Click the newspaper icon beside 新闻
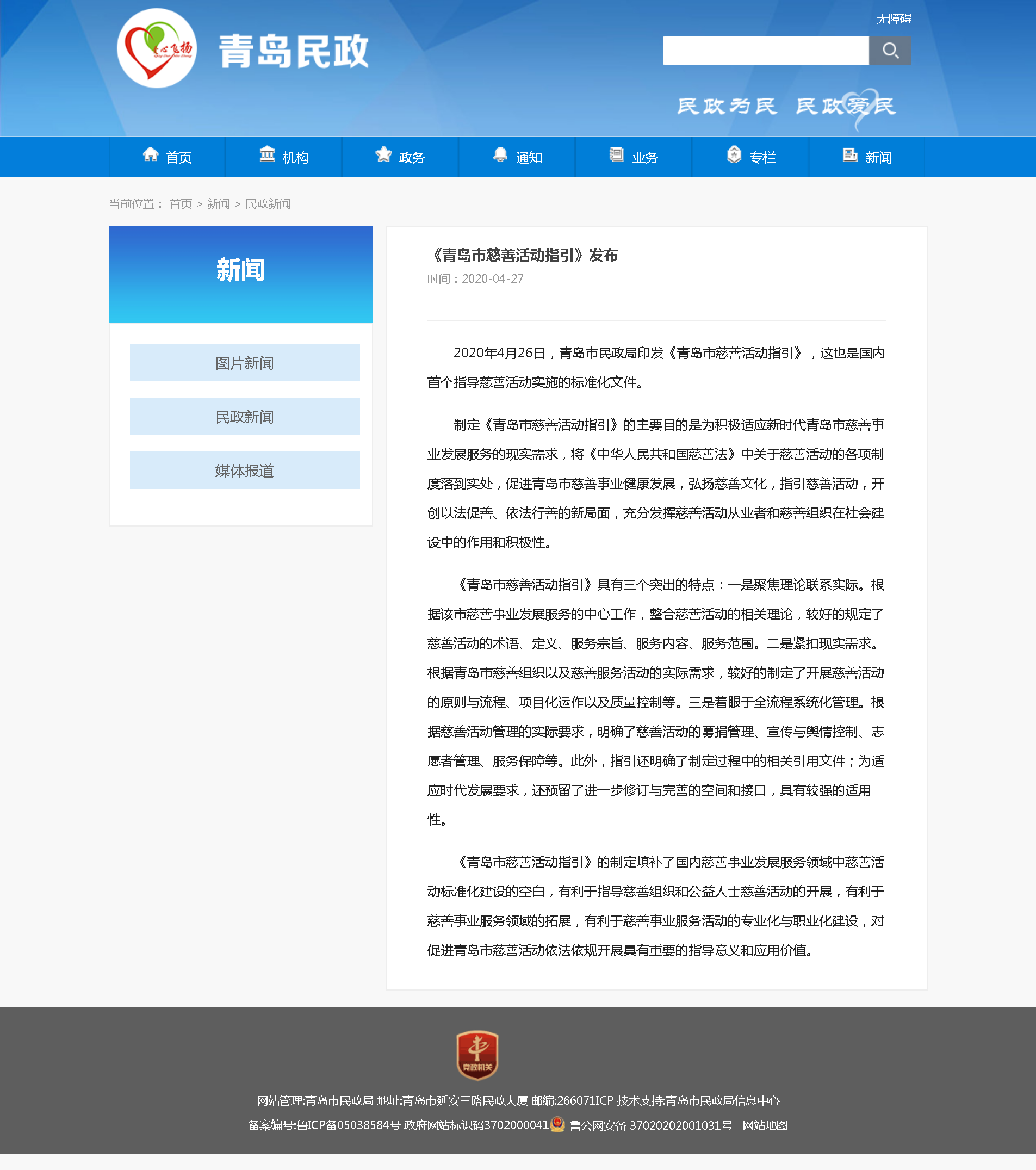The width and height of the screenshot is (1036, 1170). 850,154
